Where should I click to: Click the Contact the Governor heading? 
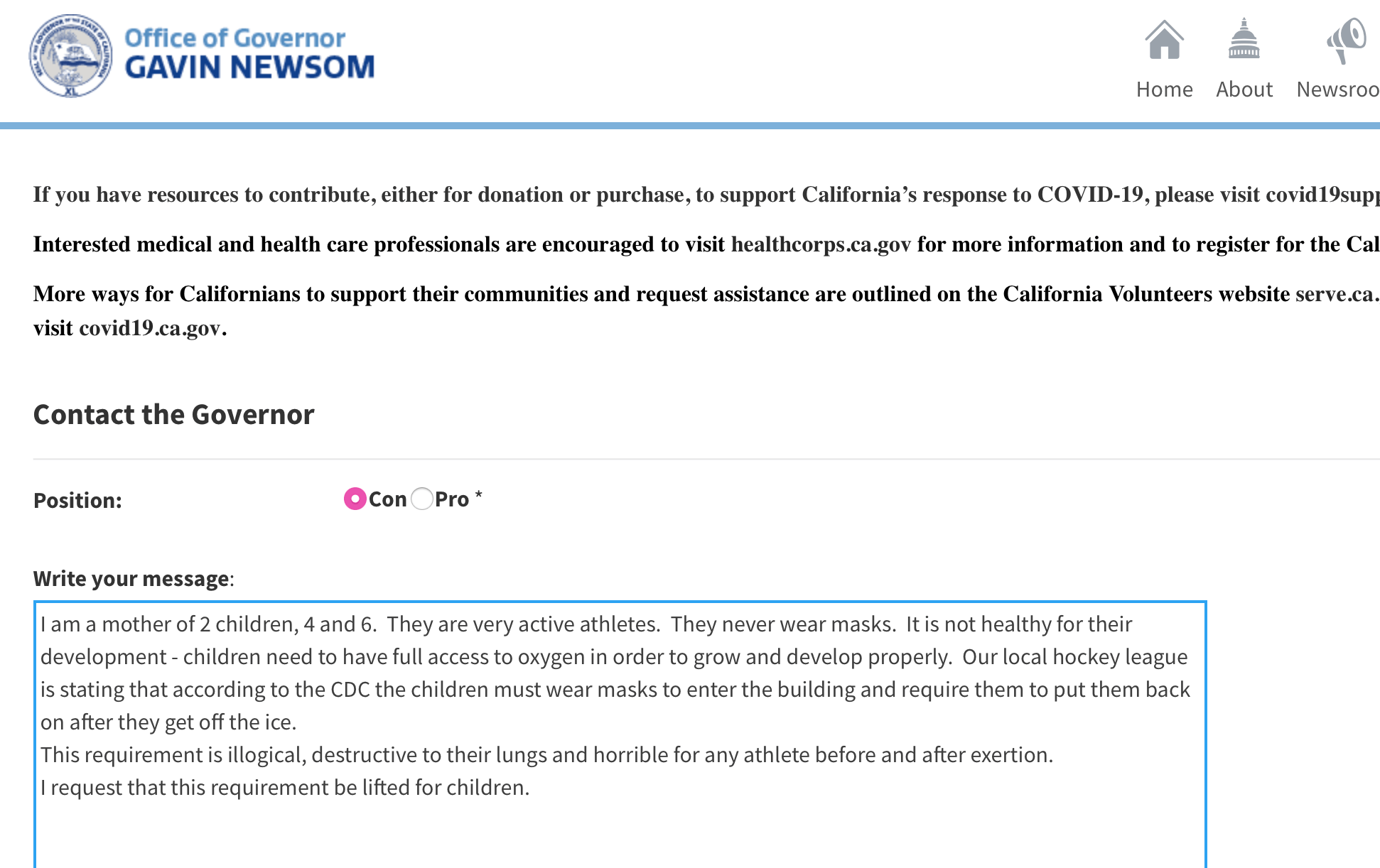coord(173,415)
